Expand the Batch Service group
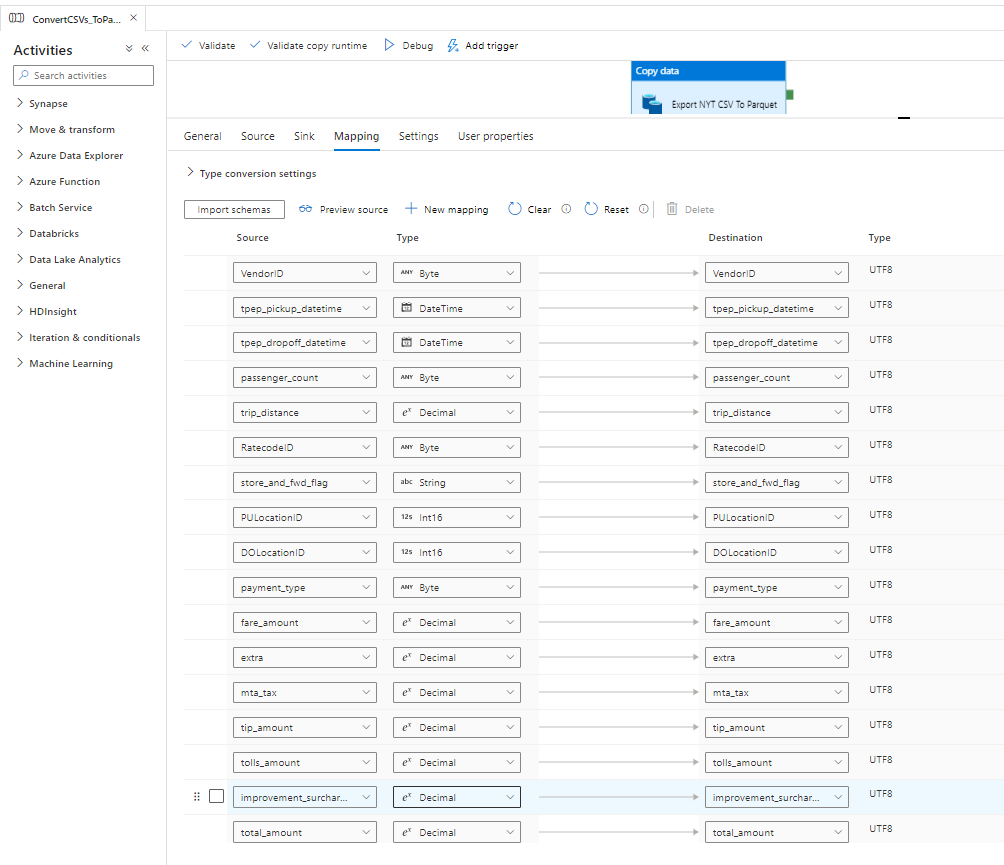1004x865 pixels. click(19, 207)
